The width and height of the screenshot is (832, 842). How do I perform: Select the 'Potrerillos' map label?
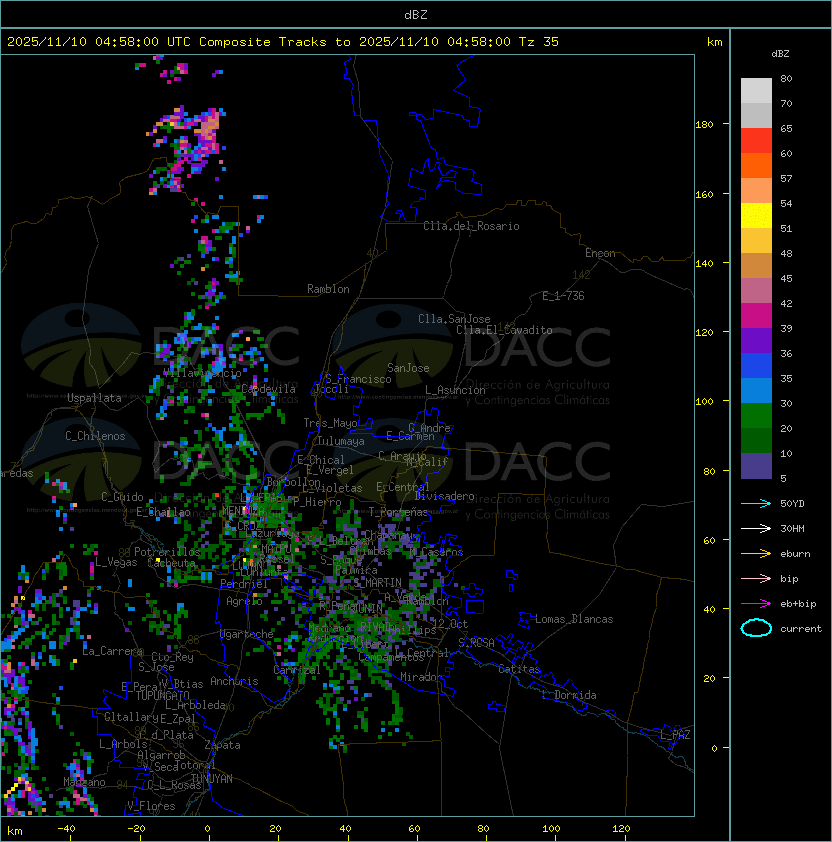pyautogui.click(x=167, y=552)
